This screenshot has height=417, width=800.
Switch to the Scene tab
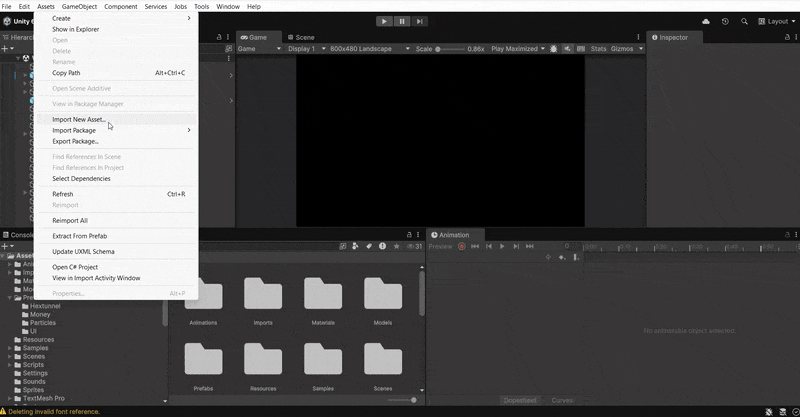(x=301, y=37)
